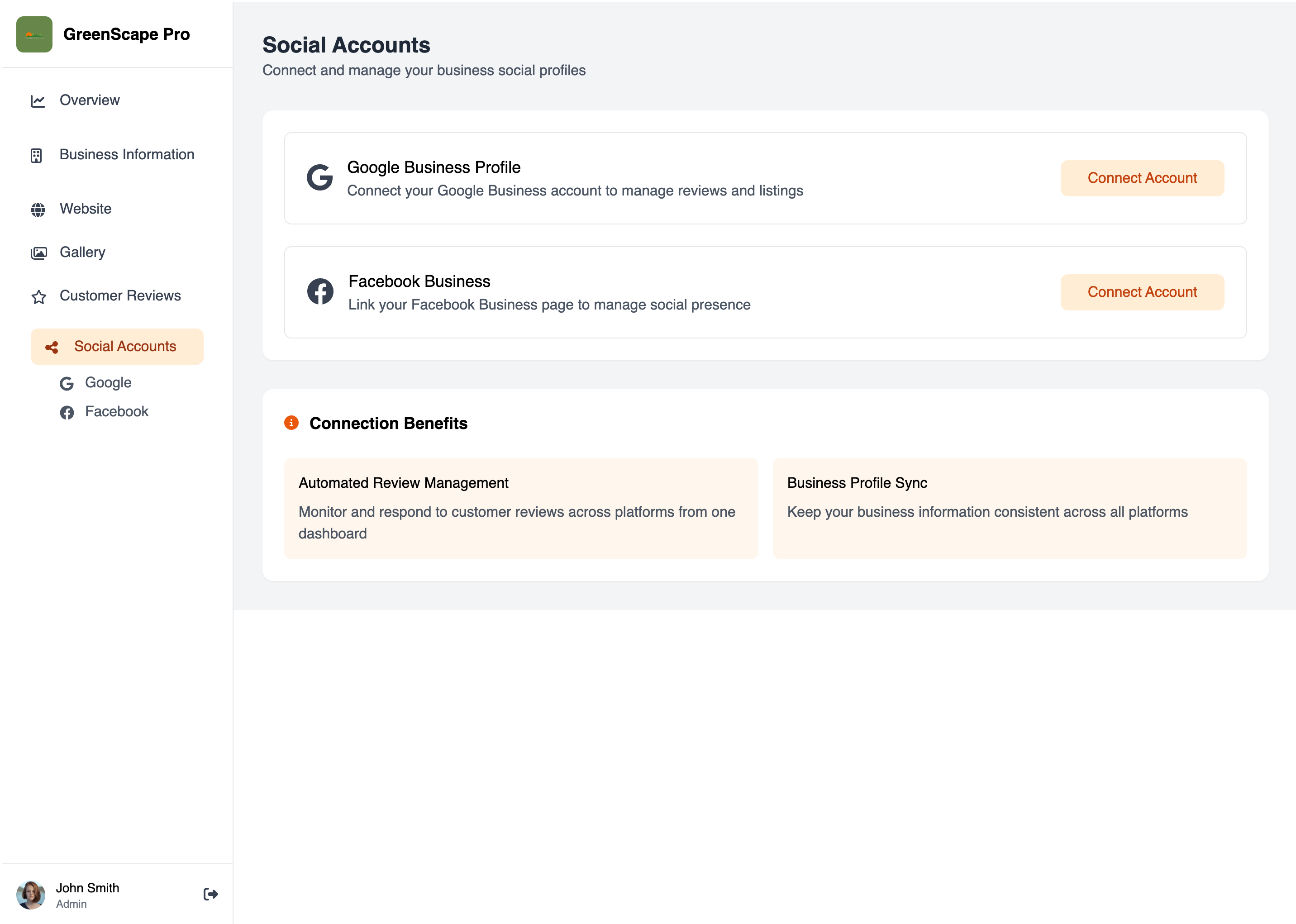Viewport: 1296px width, 924px height.
Task: Click the Connection Benefits info icon
Action: [x=291, y=423]
